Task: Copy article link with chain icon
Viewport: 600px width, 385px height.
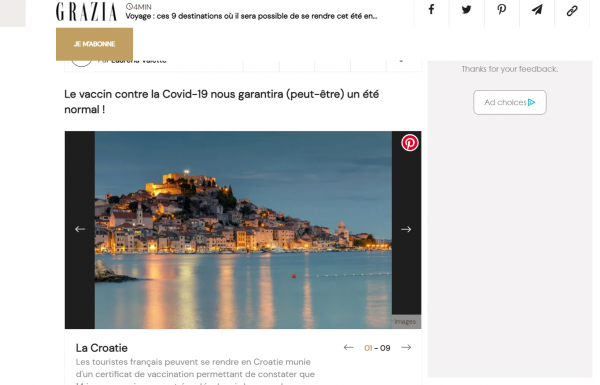Action: [x=572, y=10]
